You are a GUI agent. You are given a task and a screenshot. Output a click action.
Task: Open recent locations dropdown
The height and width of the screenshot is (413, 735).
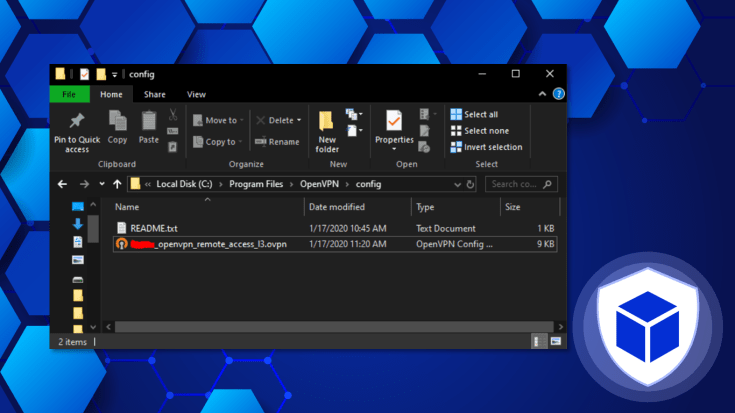[x=102, y=184]
